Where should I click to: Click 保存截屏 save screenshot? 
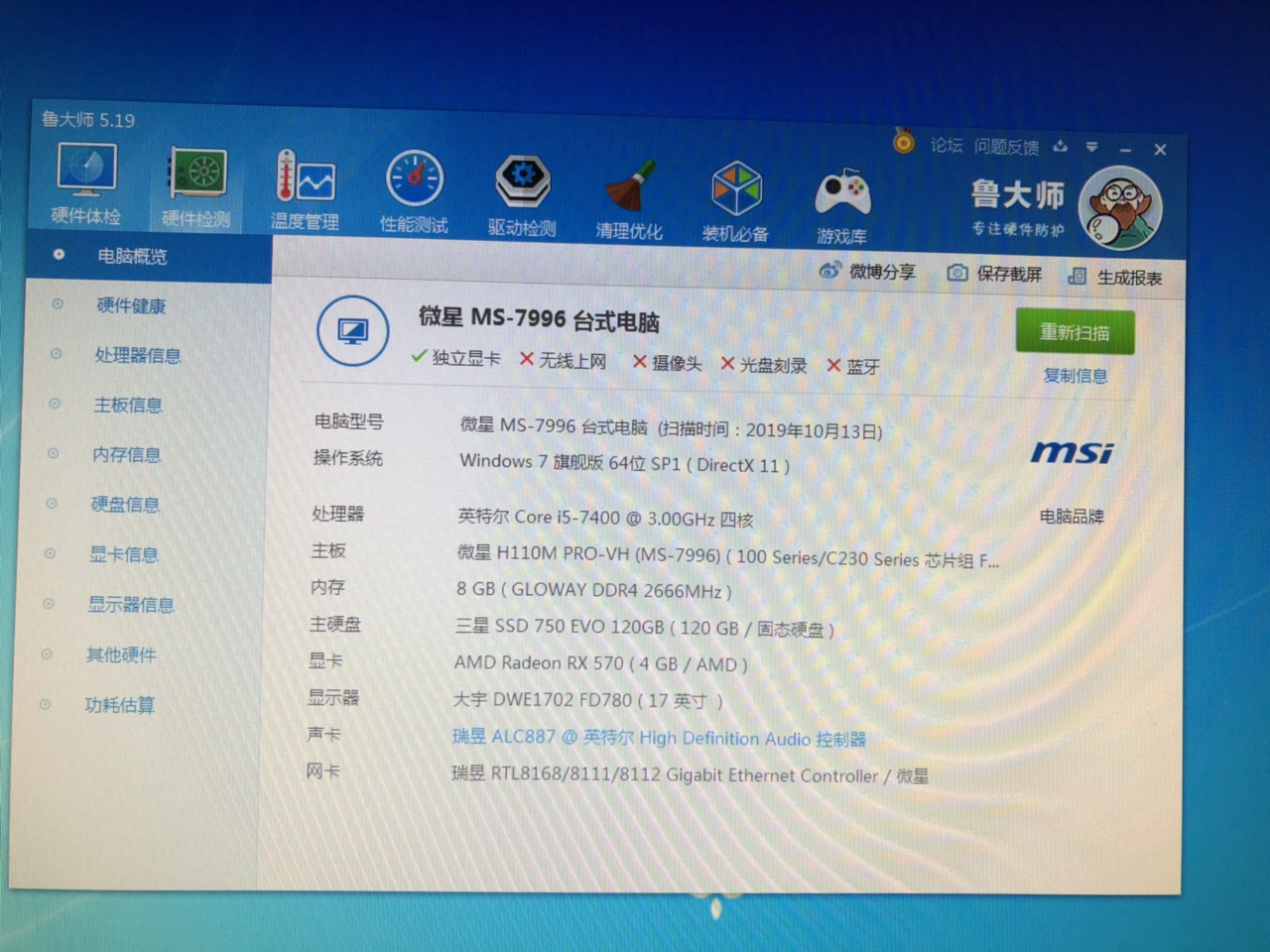tap(995, 274)
